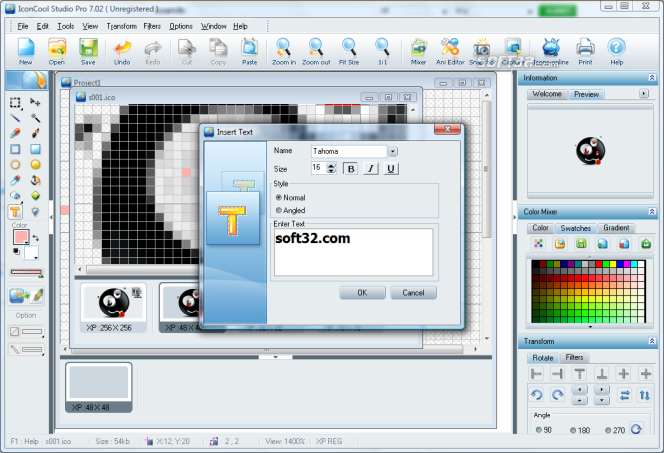Click the Print toolbar icon
This screenshot has width=664, height=453.
(585, 51)
